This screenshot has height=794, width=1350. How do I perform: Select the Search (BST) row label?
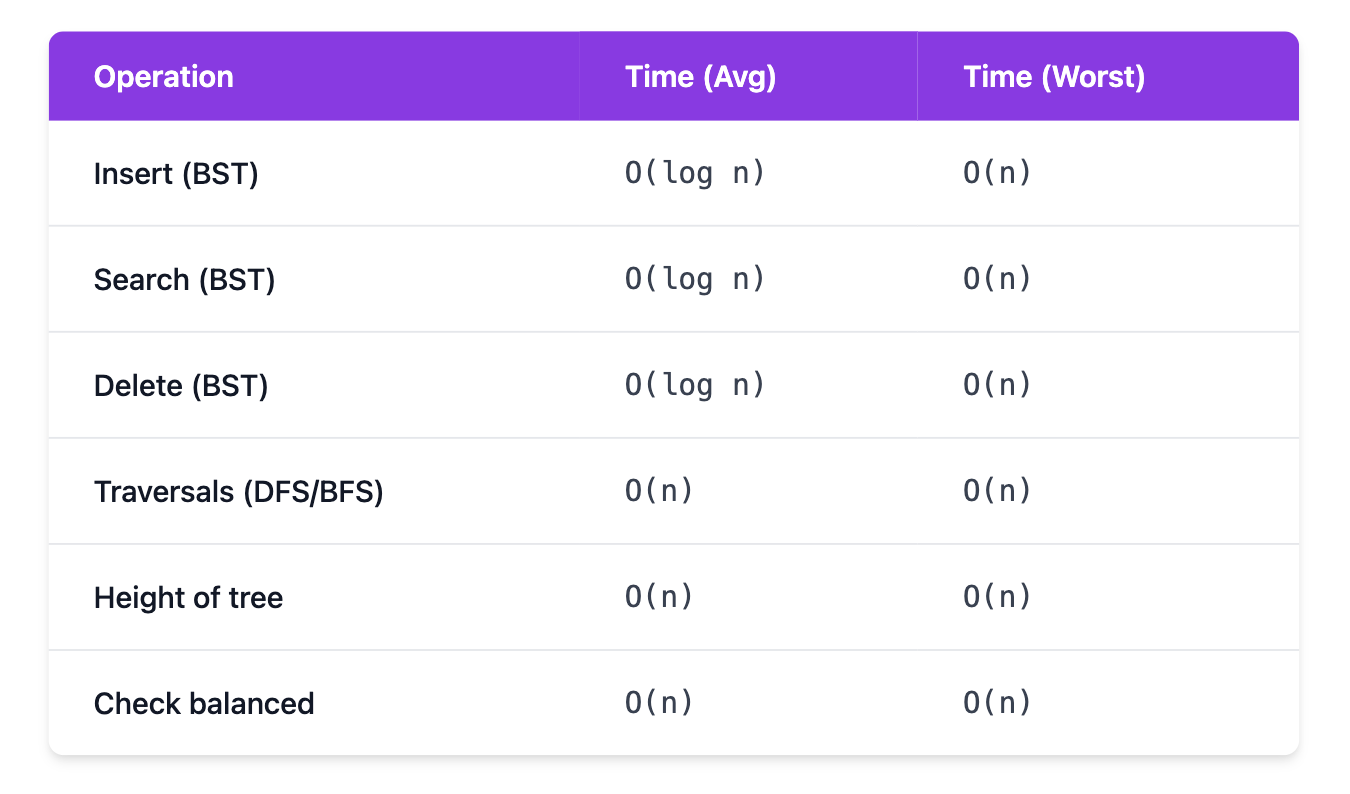tap(184, 280)
